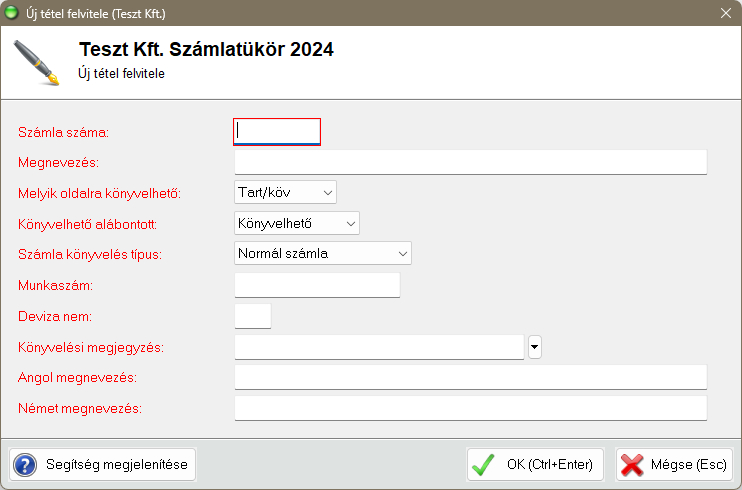
Task: Click the Deviza nem input box
Action: pos(252,316)
